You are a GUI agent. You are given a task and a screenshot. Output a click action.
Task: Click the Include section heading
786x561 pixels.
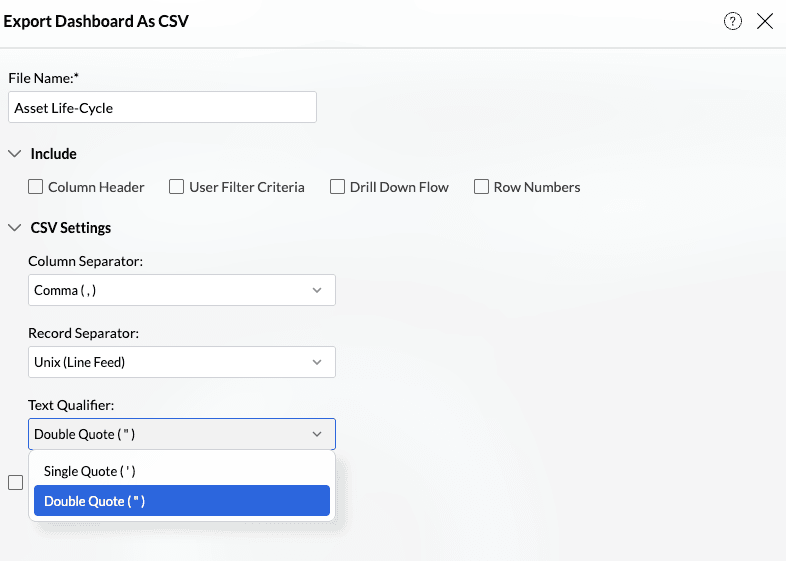pyautogui.click(x=54, y=154)
